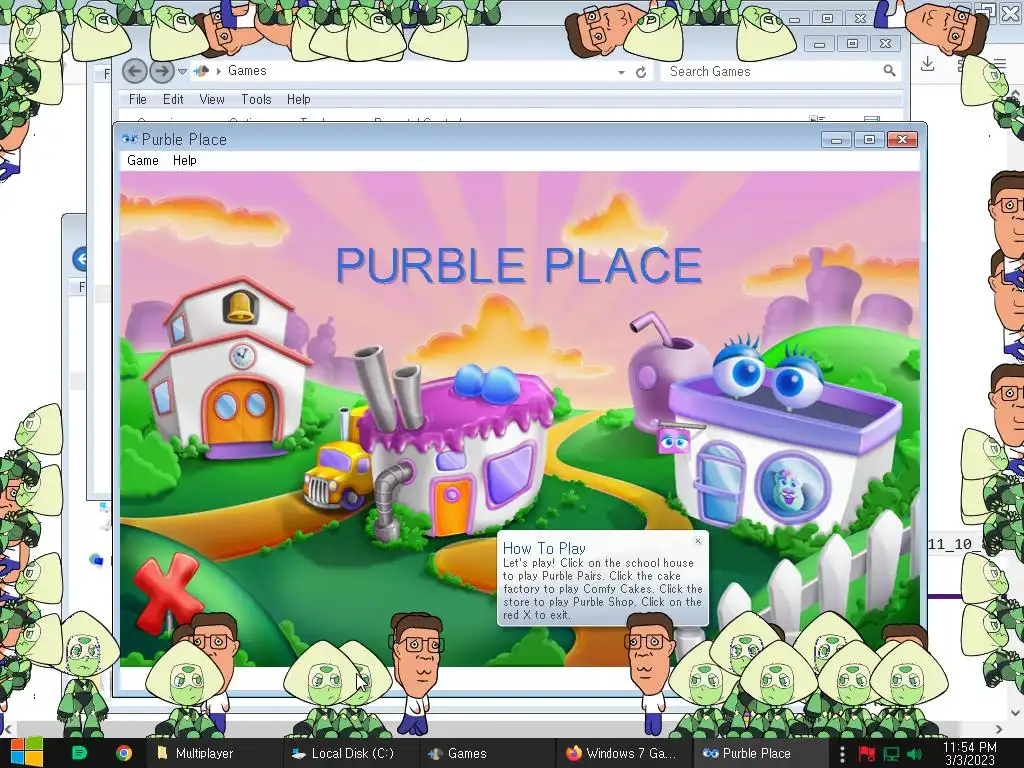Open Games window Help menu
This screenshot has height=768, width=1024.
point(298,99)
